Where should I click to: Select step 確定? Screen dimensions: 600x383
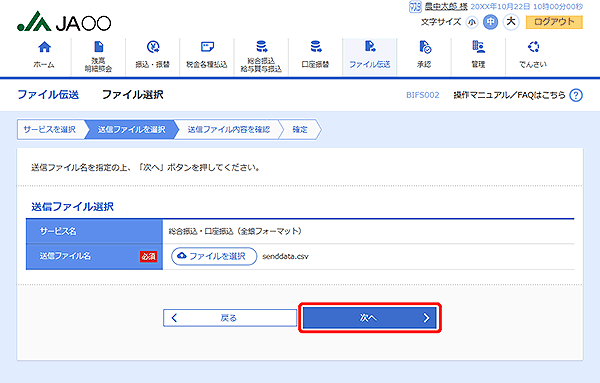pos(300,129)
